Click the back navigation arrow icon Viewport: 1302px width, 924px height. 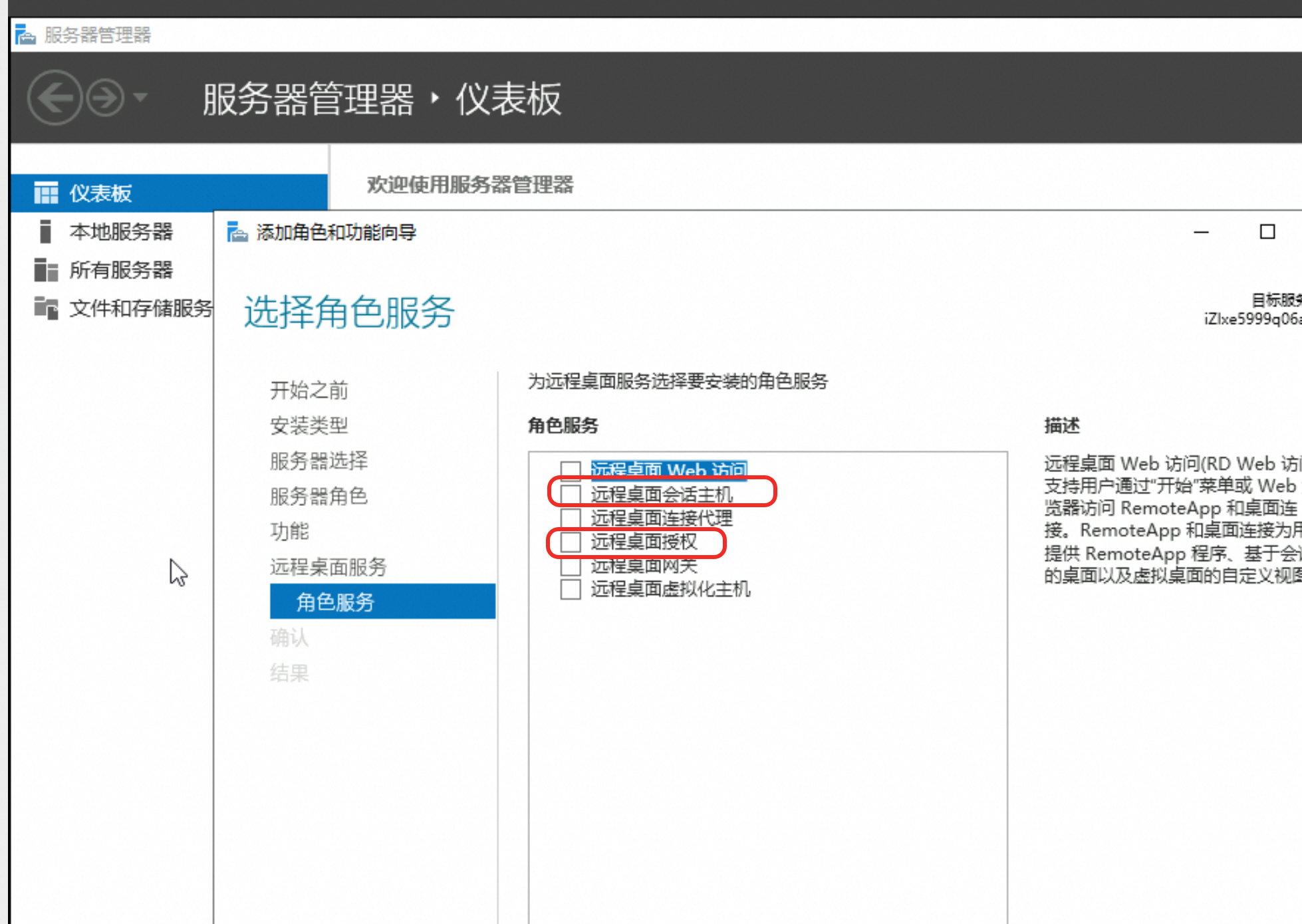click(x=55, y=98)
